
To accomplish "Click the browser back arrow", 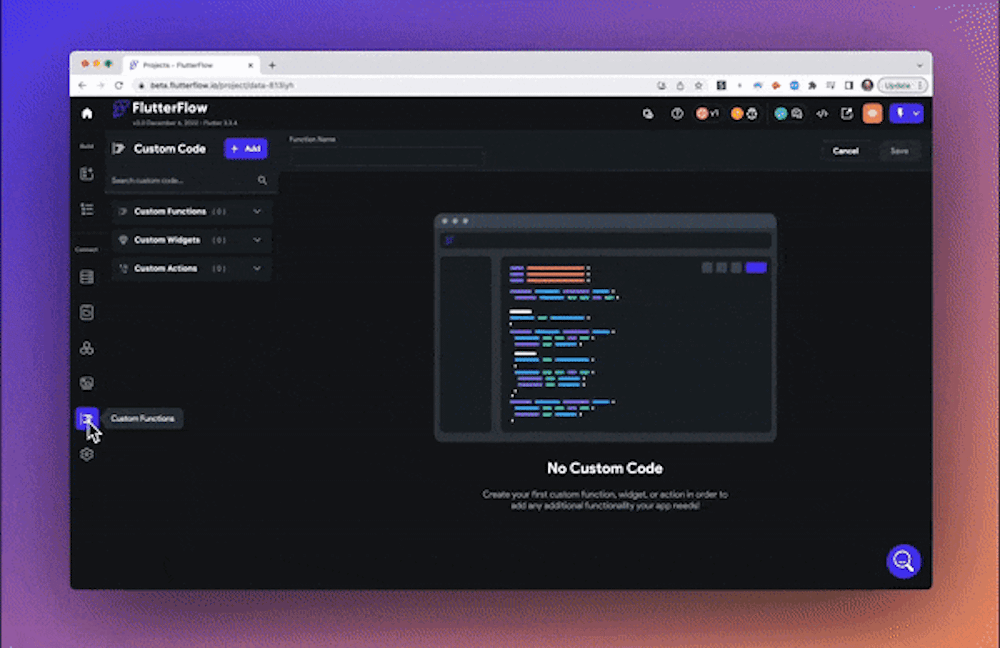I will (x=82, y=85).
